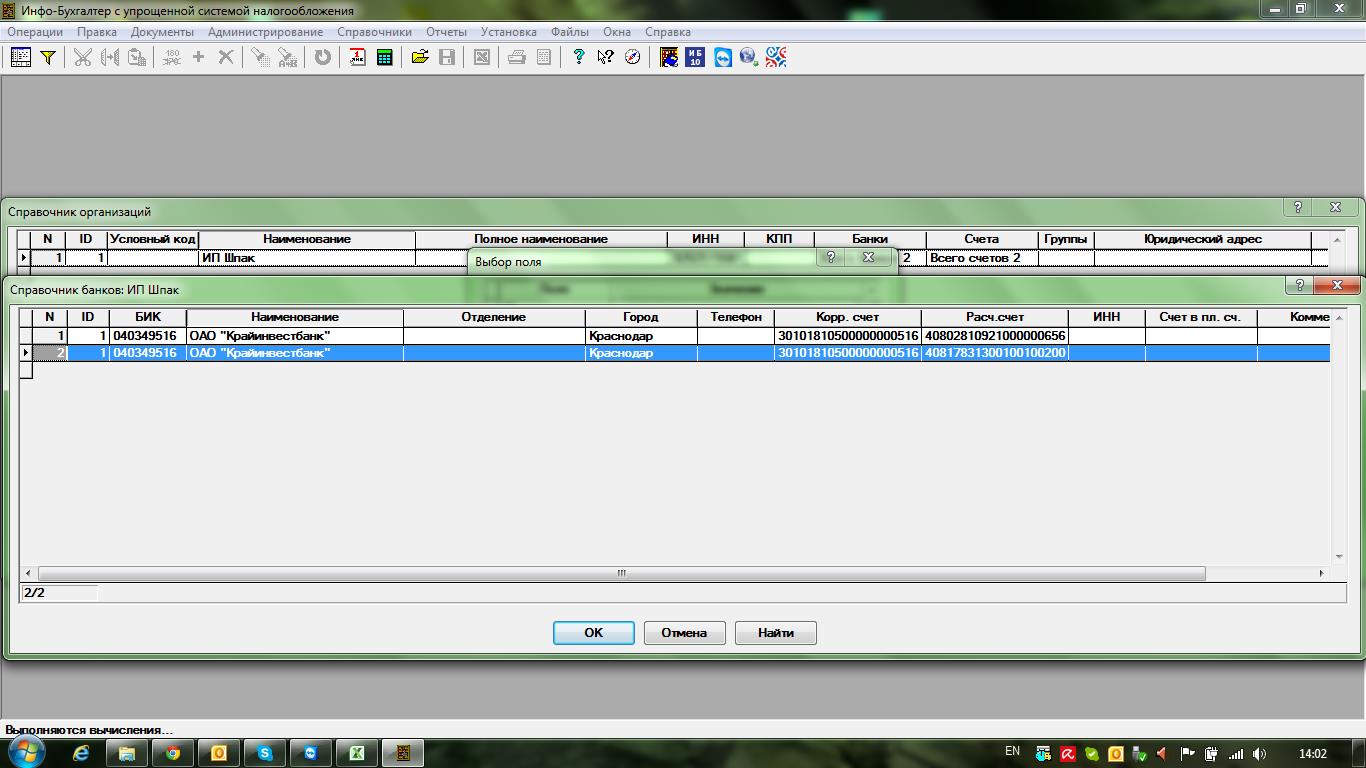Click help button of Справочник организаций window
Viewport: 1366px width, 768px height.
(x=1297, y=207)
